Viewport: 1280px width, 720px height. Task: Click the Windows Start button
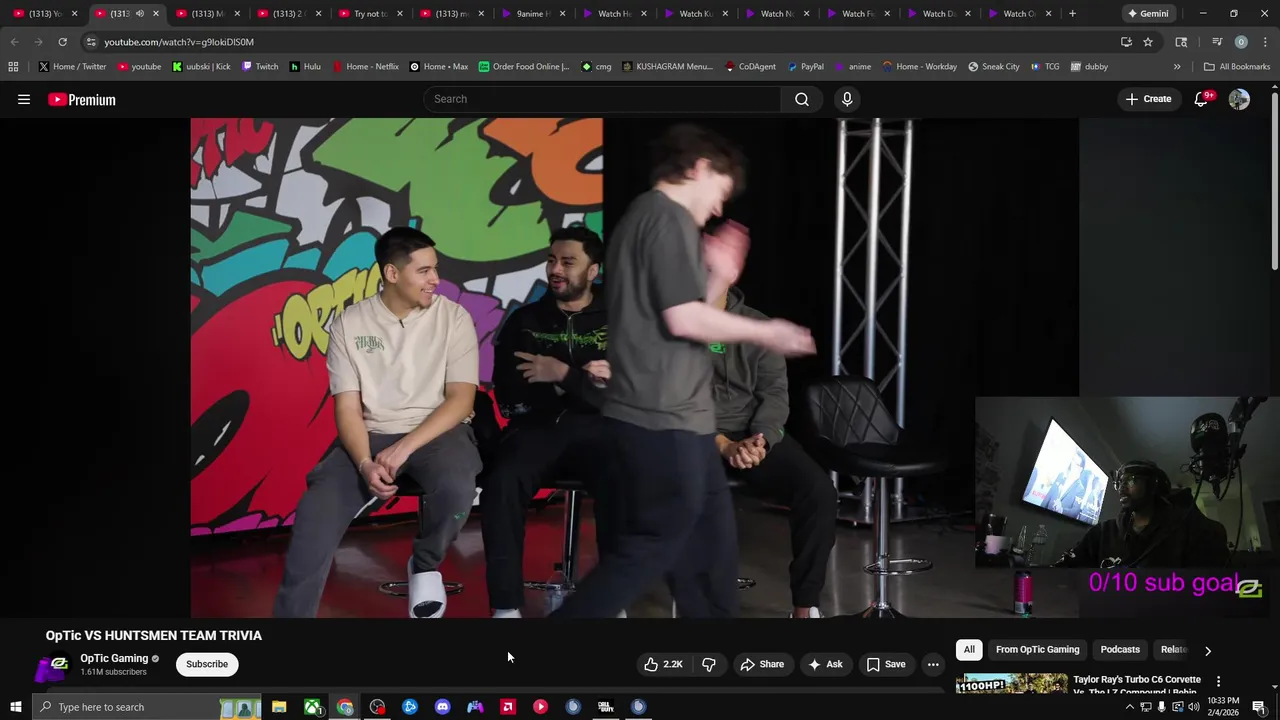pyautogui.click(x=15, y=707)
